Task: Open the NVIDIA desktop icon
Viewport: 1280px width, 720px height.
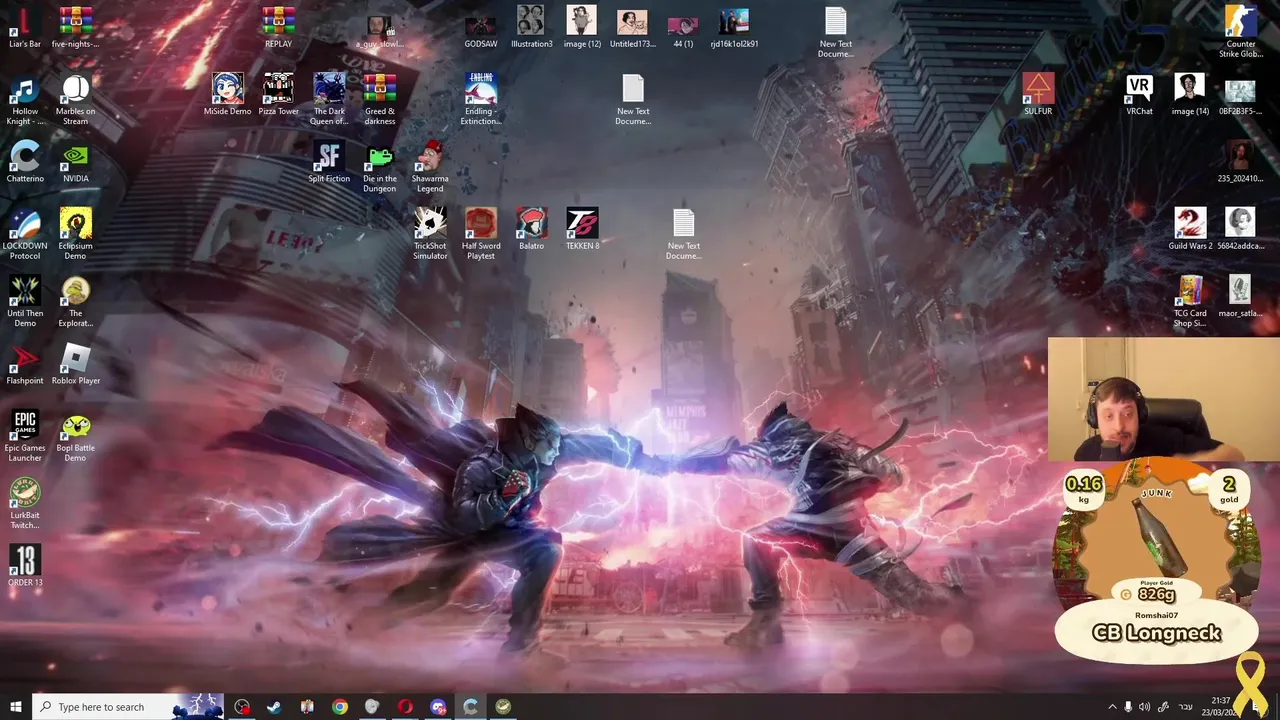Action: click(x=76, y=162)
